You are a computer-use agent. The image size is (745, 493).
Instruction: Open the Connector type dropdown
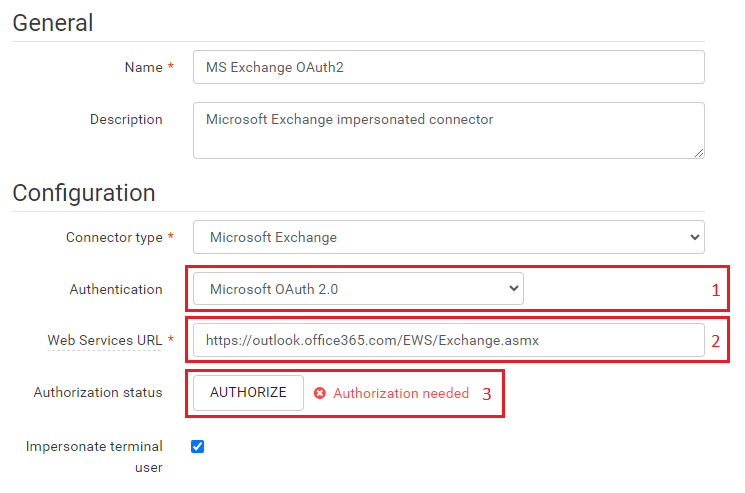[448, 237]
